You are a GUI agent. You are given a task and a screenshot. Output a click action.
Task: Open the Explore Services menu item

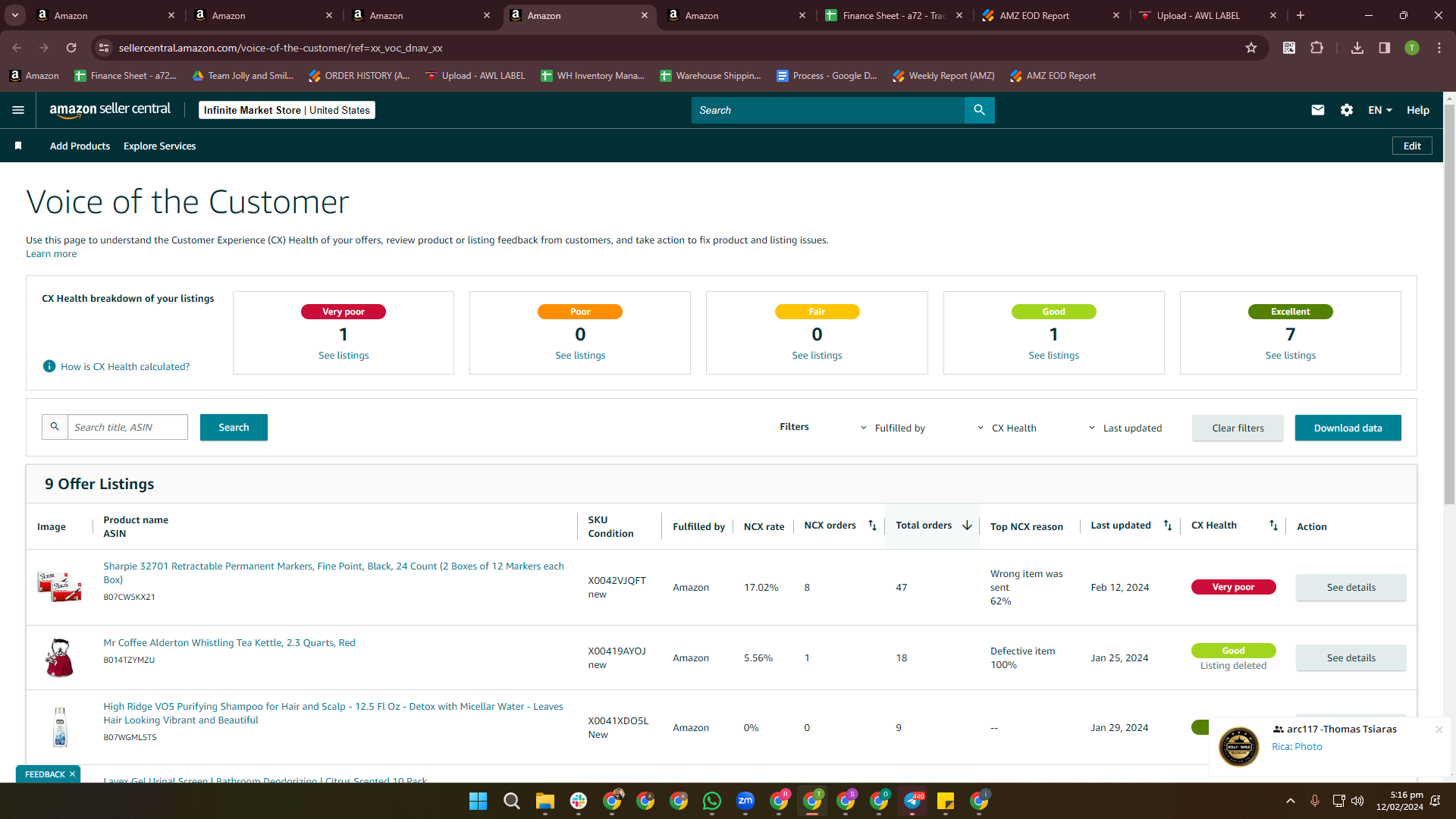tap(159, 146)
